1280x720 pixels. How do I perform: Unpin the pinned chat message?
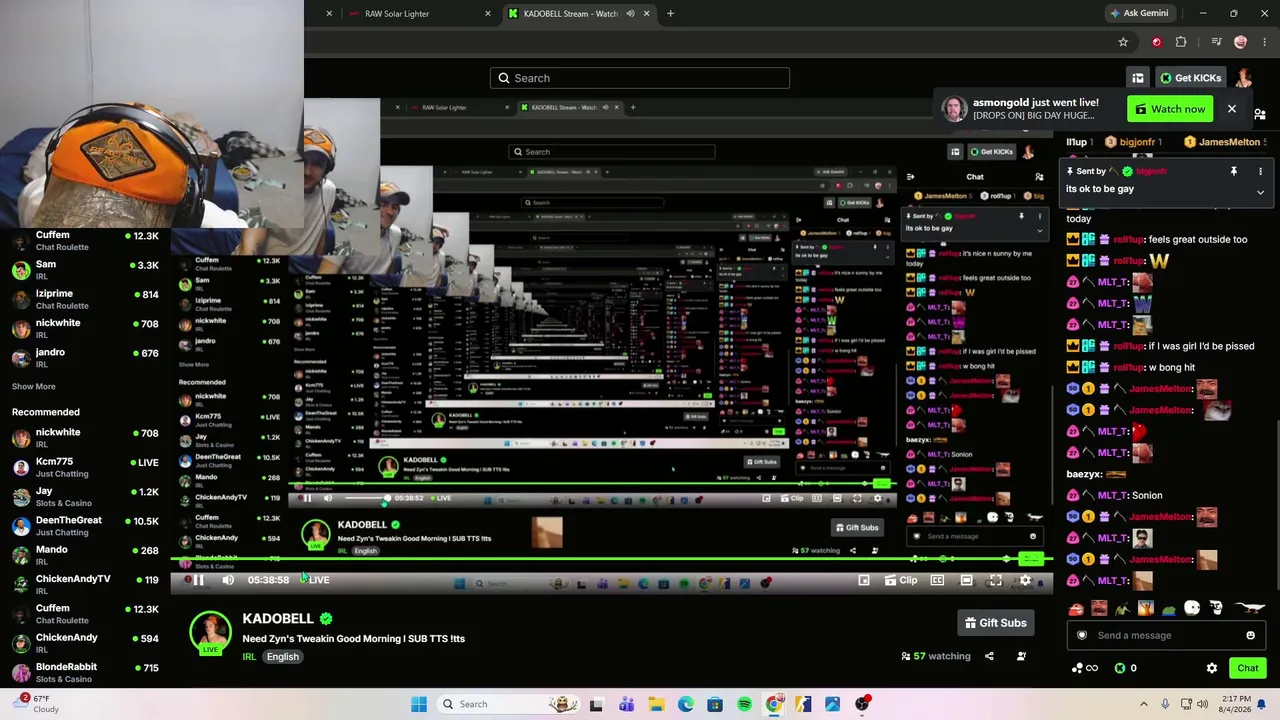[x=1233, y=171]
